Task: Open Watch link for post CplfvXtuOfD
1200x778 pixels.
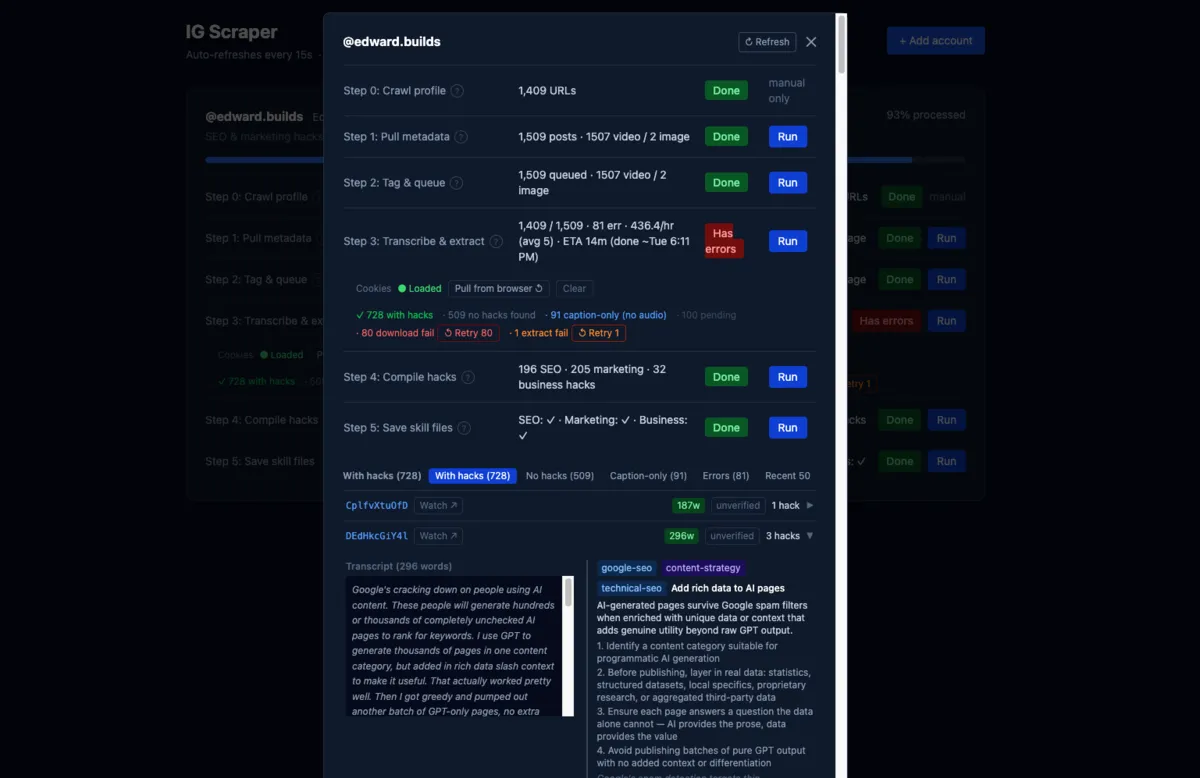Action: pos(437,505)
